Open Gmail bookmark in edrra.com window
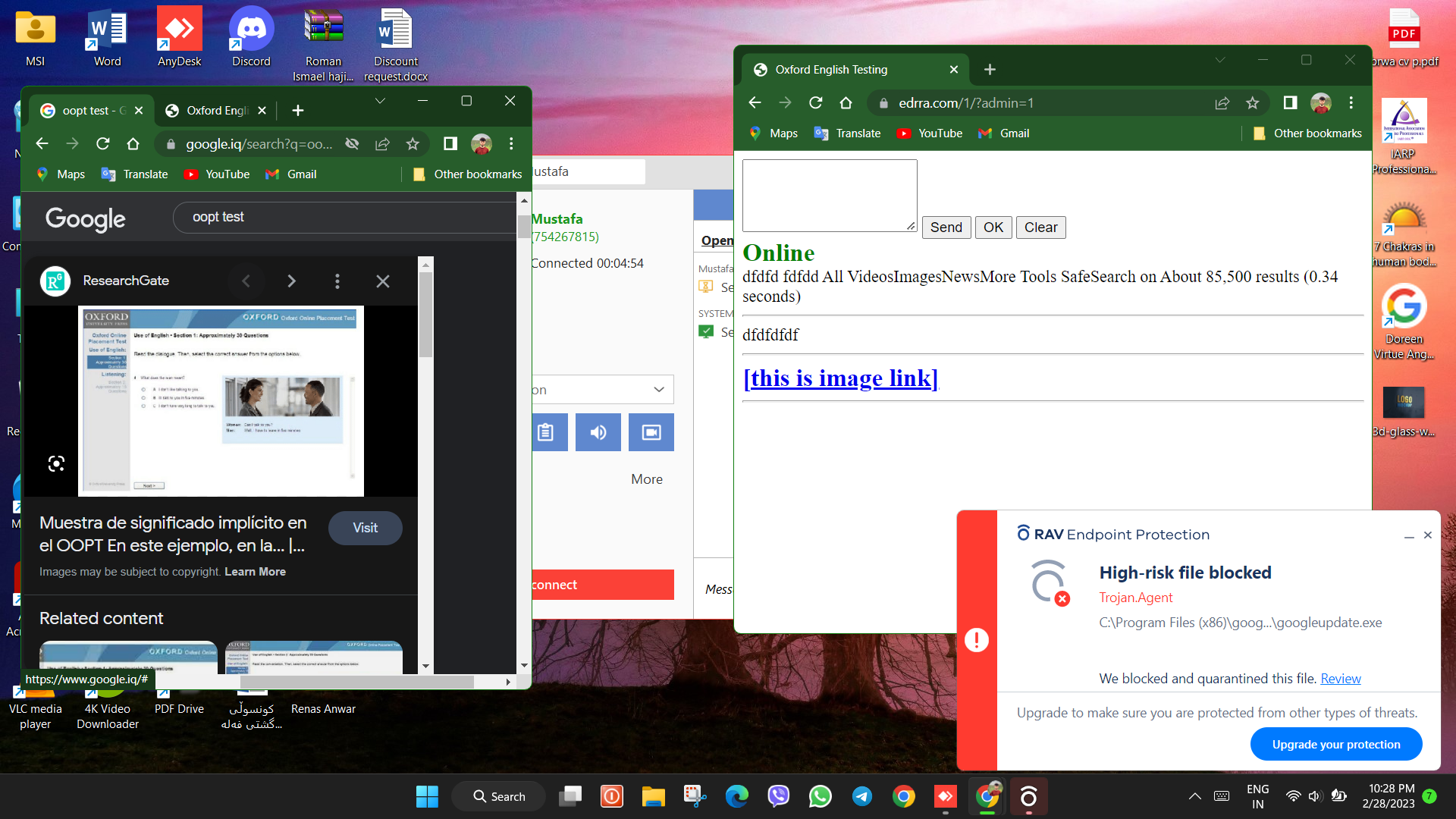The image size is (1456, 819). pyautogui.click(x=1004, y=133)
